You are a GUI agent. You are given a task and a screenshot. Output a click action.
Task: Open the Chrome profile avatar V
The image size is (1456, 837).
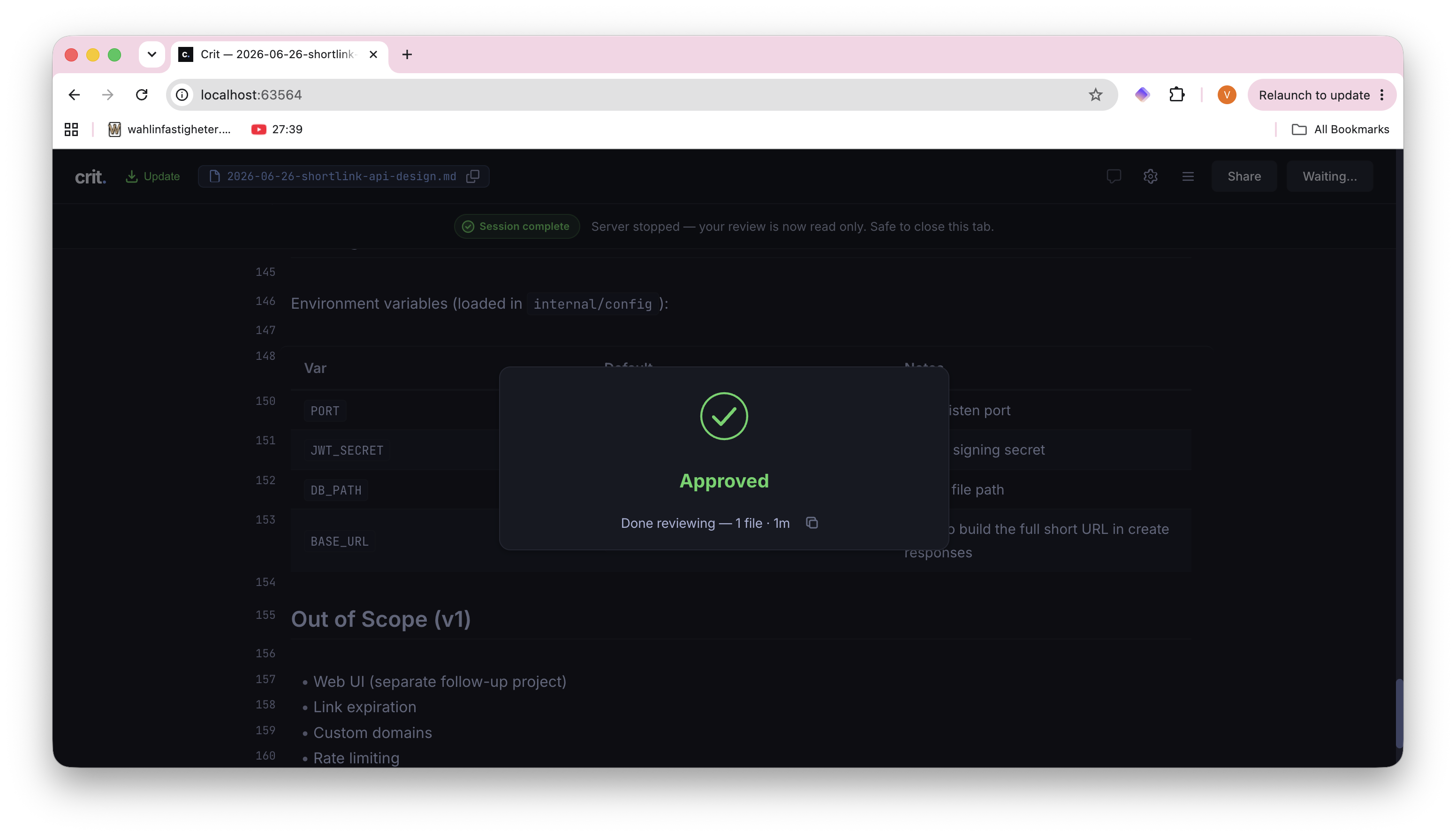click(1227, 95)
